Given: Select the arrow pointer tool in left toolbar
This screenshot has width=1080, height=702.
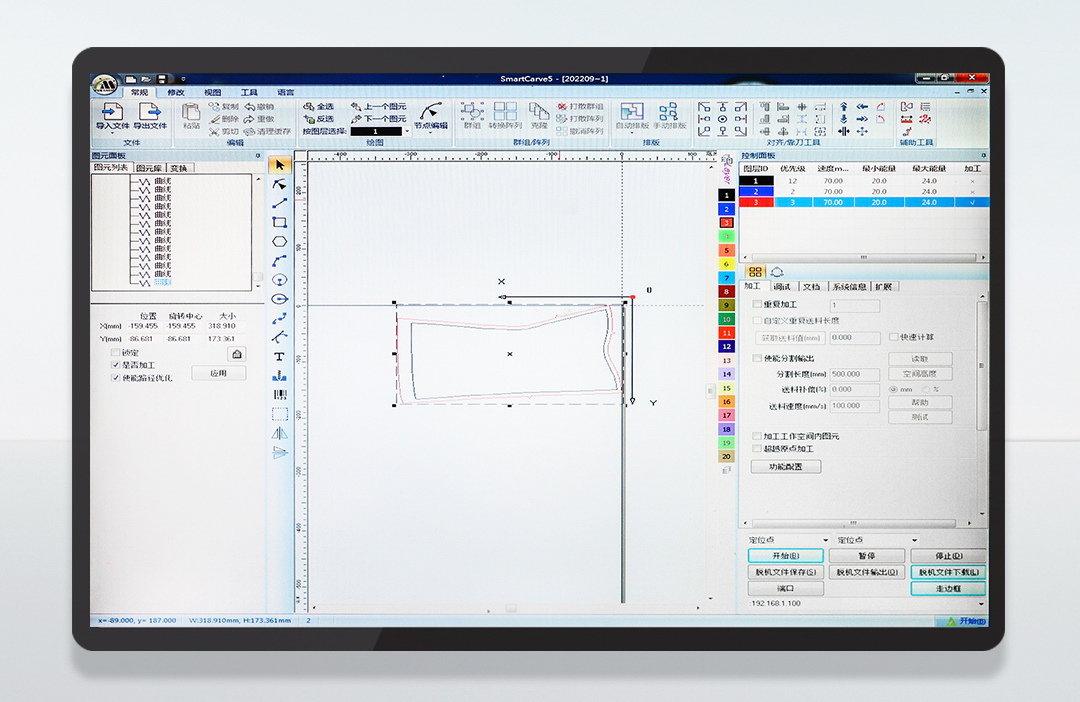Looking at the screenshot, I should [x=280, y=165].
